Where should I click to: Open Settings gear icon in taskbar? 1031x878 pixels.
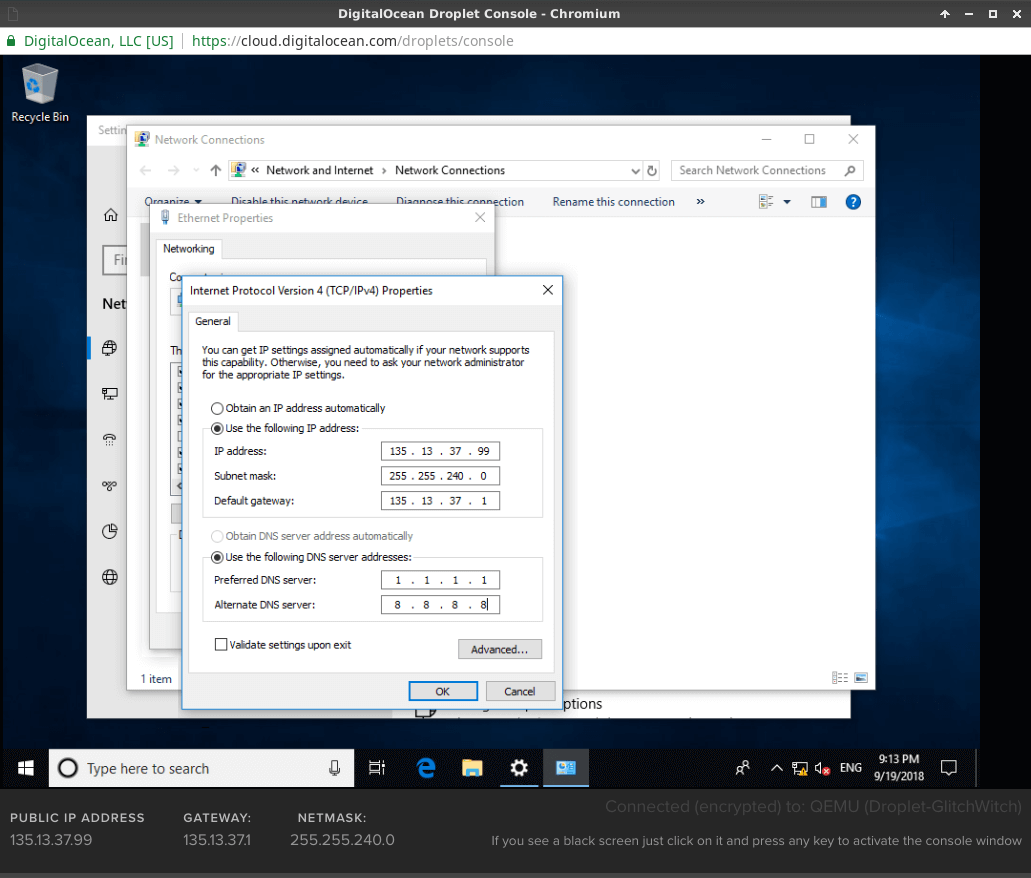tap(518, 768)
